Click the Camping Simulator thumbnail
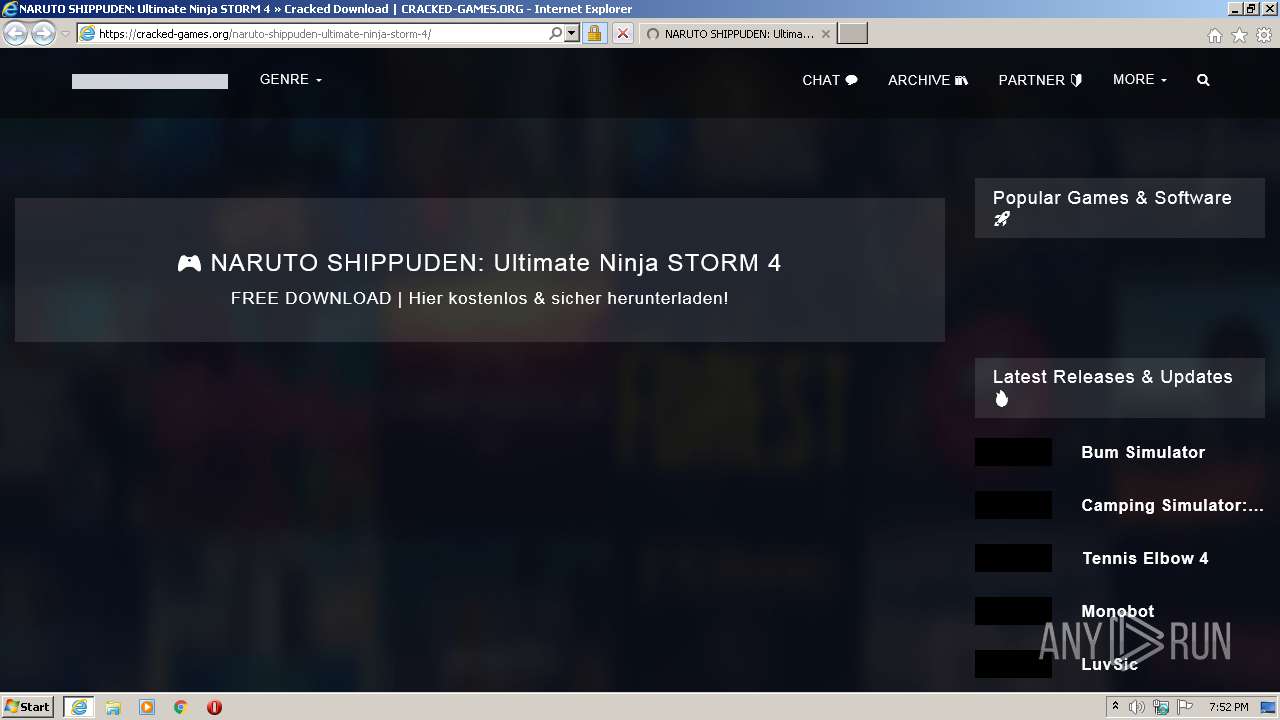 1013,505
